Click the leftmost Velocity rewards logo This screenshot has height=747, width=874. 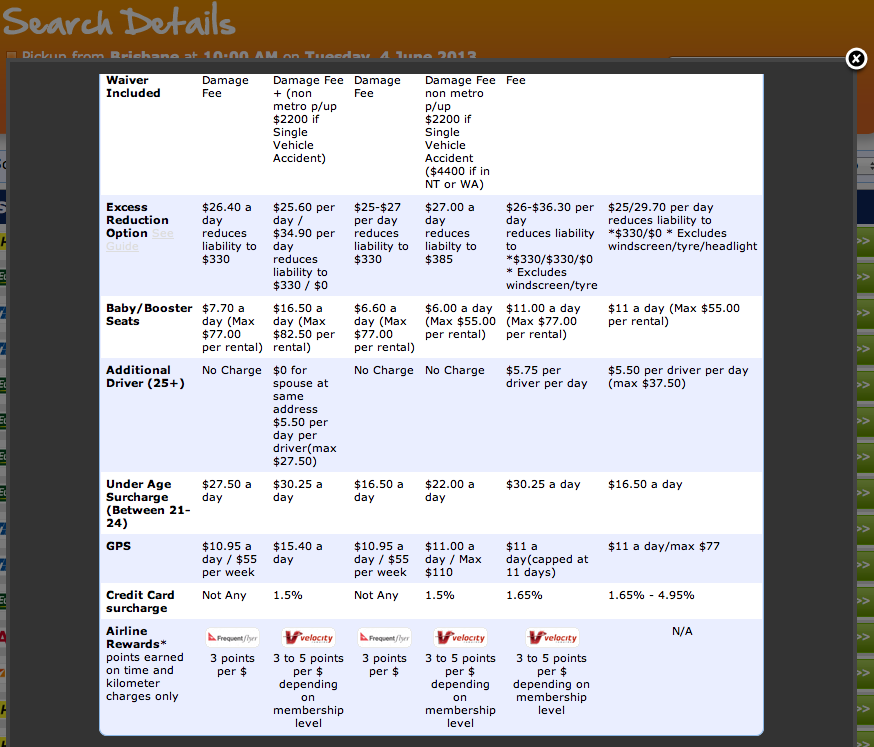308,637
